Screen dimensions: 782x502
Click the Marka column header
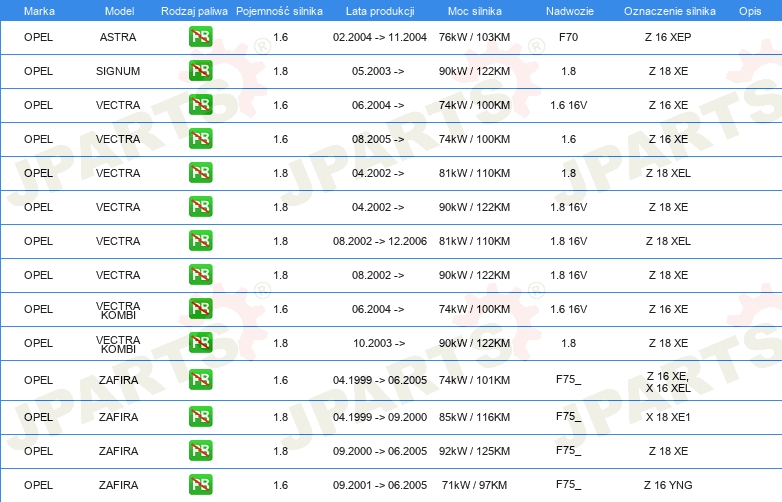coord(39,11)
